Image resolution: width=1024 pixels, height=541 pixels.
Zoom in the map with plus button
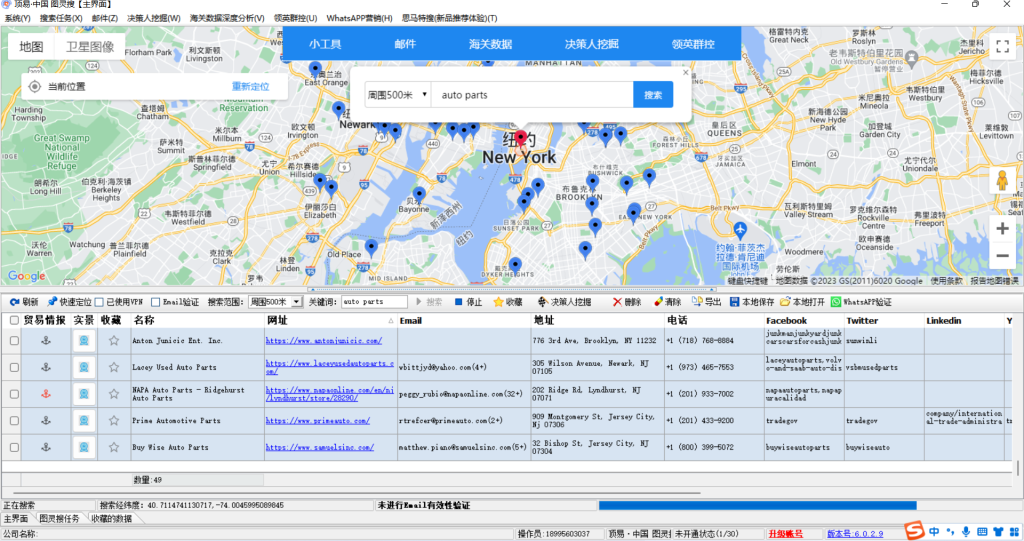(x=1002, y=228)
